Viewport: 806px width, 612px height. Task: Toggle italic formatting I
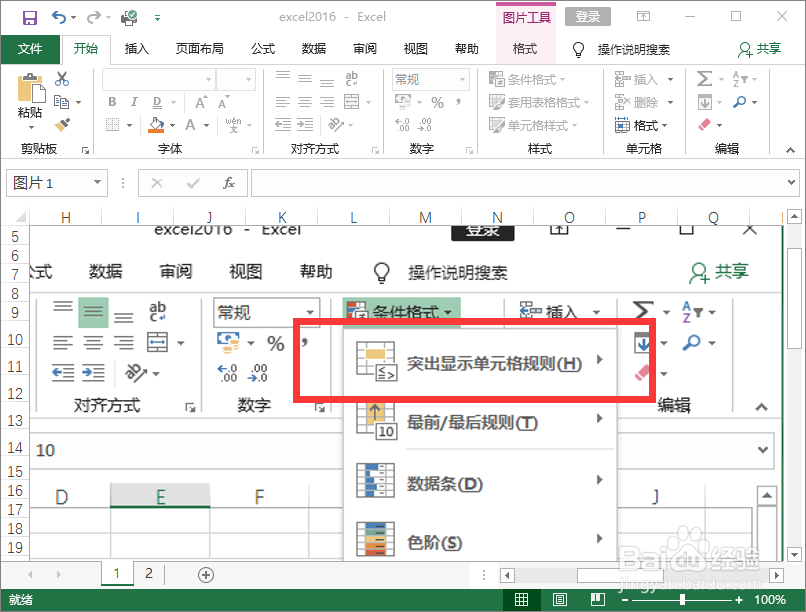pyautogui.click(x=134, y=102)
